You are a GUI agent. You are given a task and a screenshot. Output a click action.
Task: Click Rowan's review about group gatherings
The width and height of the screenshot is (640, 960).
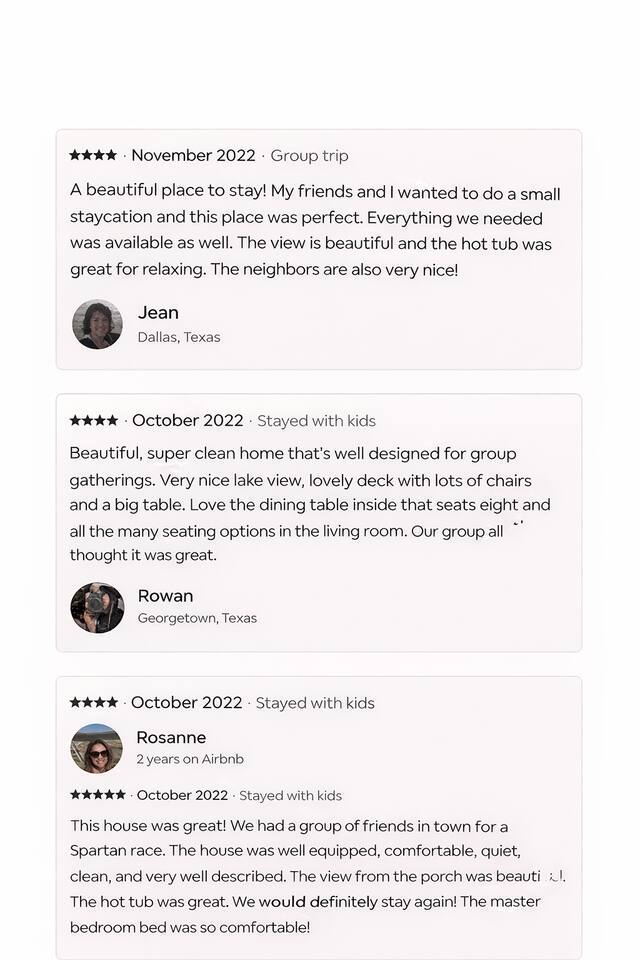pyautogui.click(x=310, y=504)
